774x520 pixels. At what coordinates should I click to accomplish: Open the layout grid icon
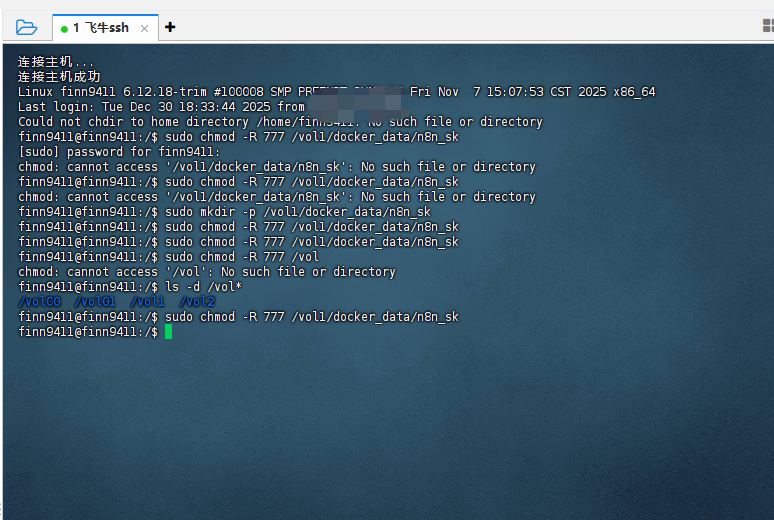point(768,26)
